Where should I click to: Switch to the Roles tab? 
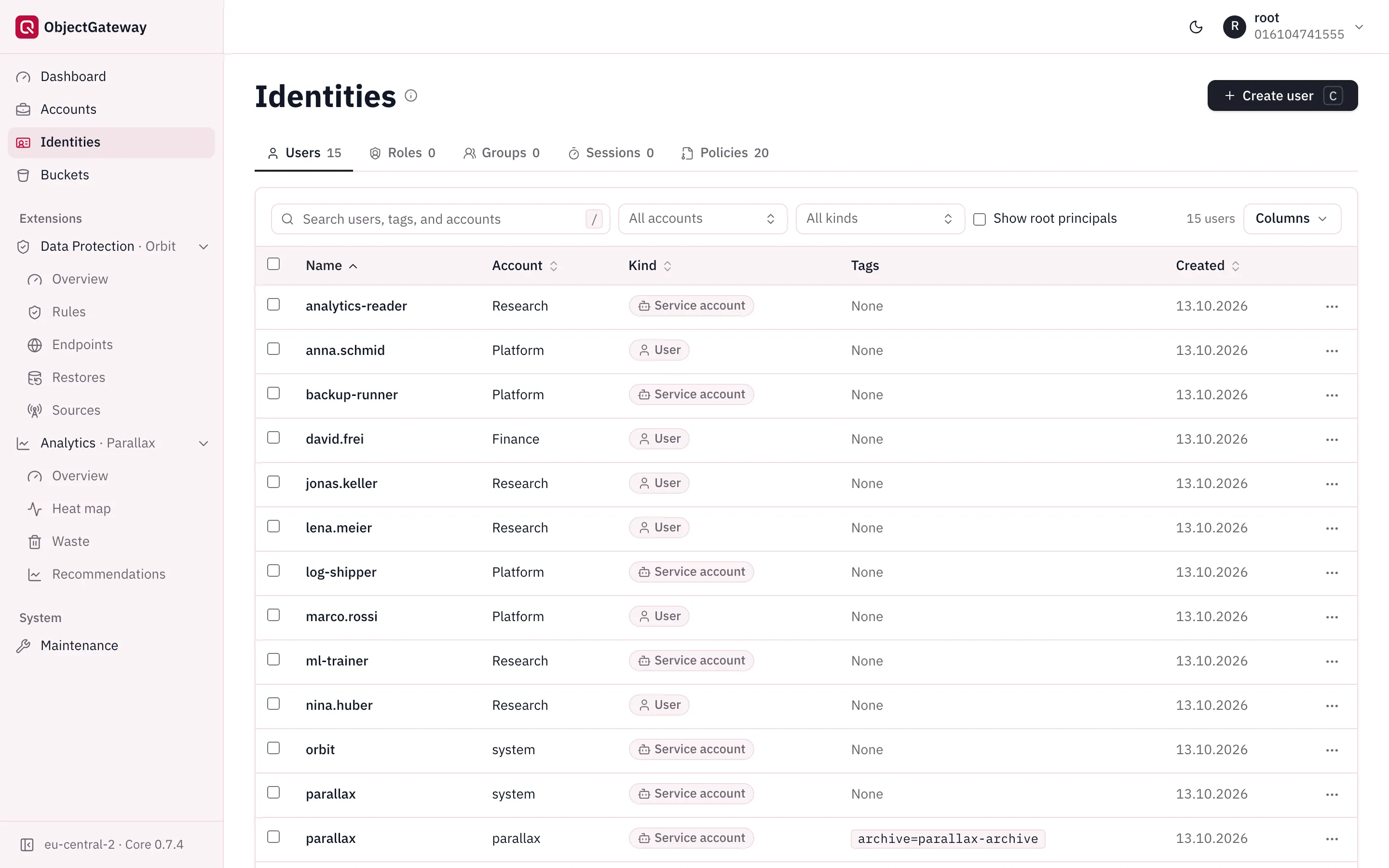[402, 153]
